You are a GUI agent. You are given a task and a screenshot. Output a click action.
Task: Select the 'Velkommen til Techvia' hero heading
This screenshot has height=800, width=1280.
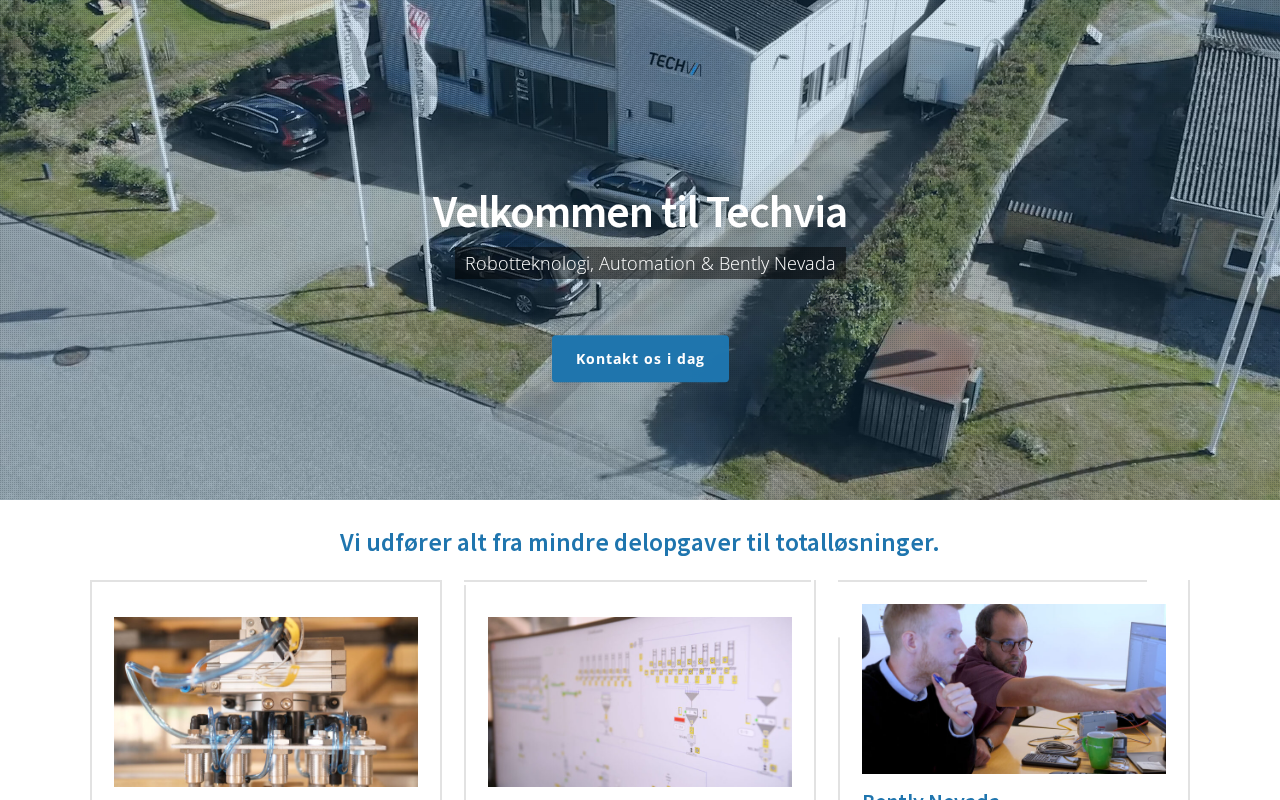pyautogui.click(x=640, y=212)
